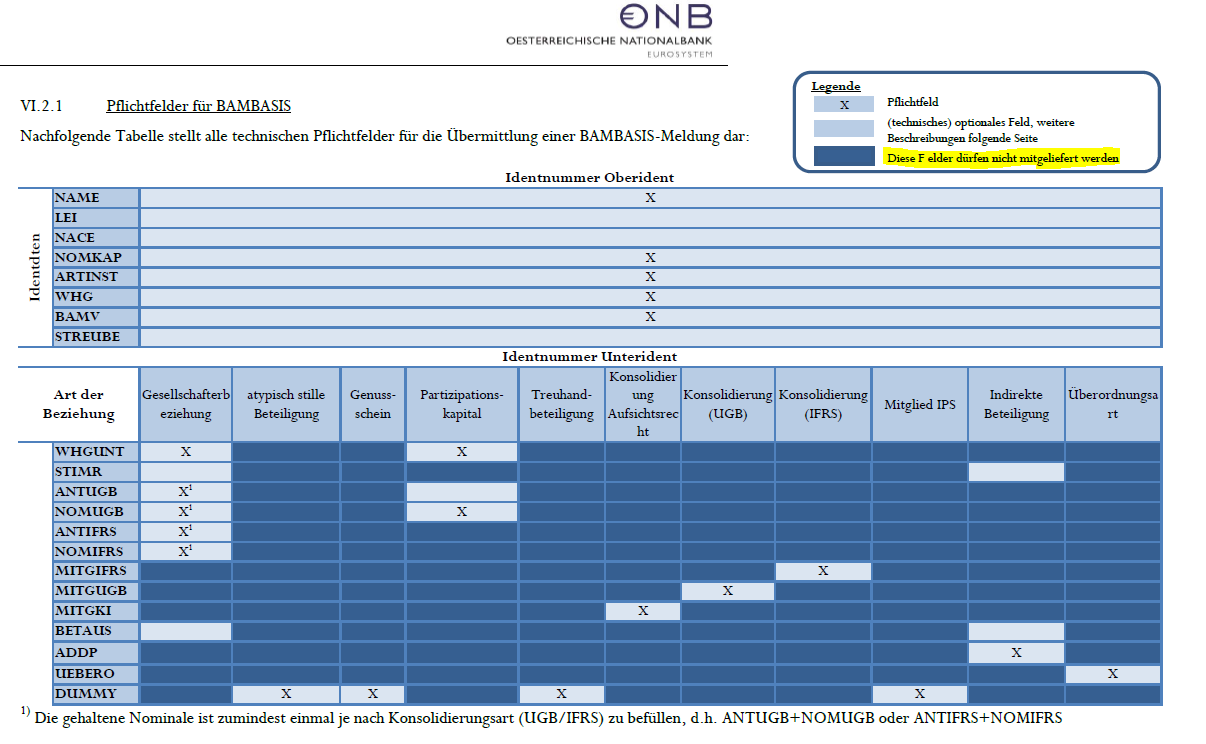Click the X in DUMMY row under Treuhand-beteiligung
Screen dimensions: 1206x744
click(561, 694)
